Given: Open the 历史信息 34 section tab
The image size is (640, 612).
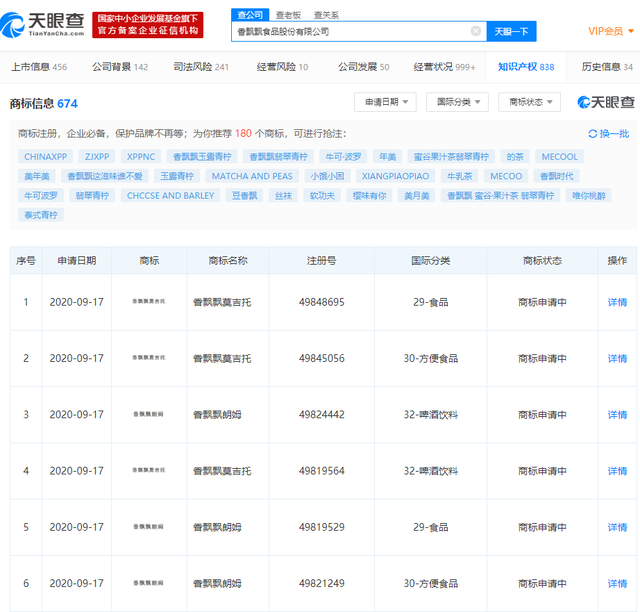Looking at the screenshot, I should point(607,67).
